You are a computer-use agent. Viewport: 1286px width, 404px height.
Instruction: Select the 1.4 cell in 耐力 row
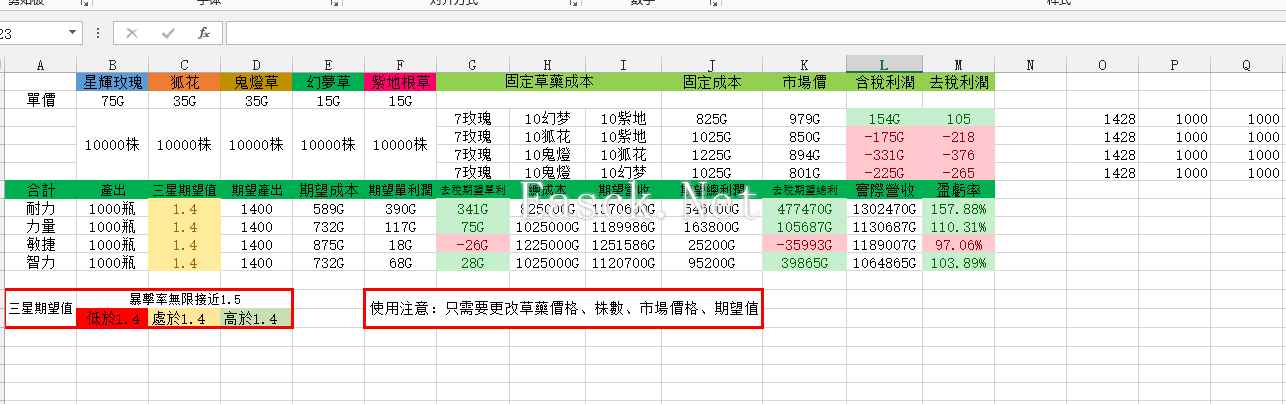[x=184, y=209]
